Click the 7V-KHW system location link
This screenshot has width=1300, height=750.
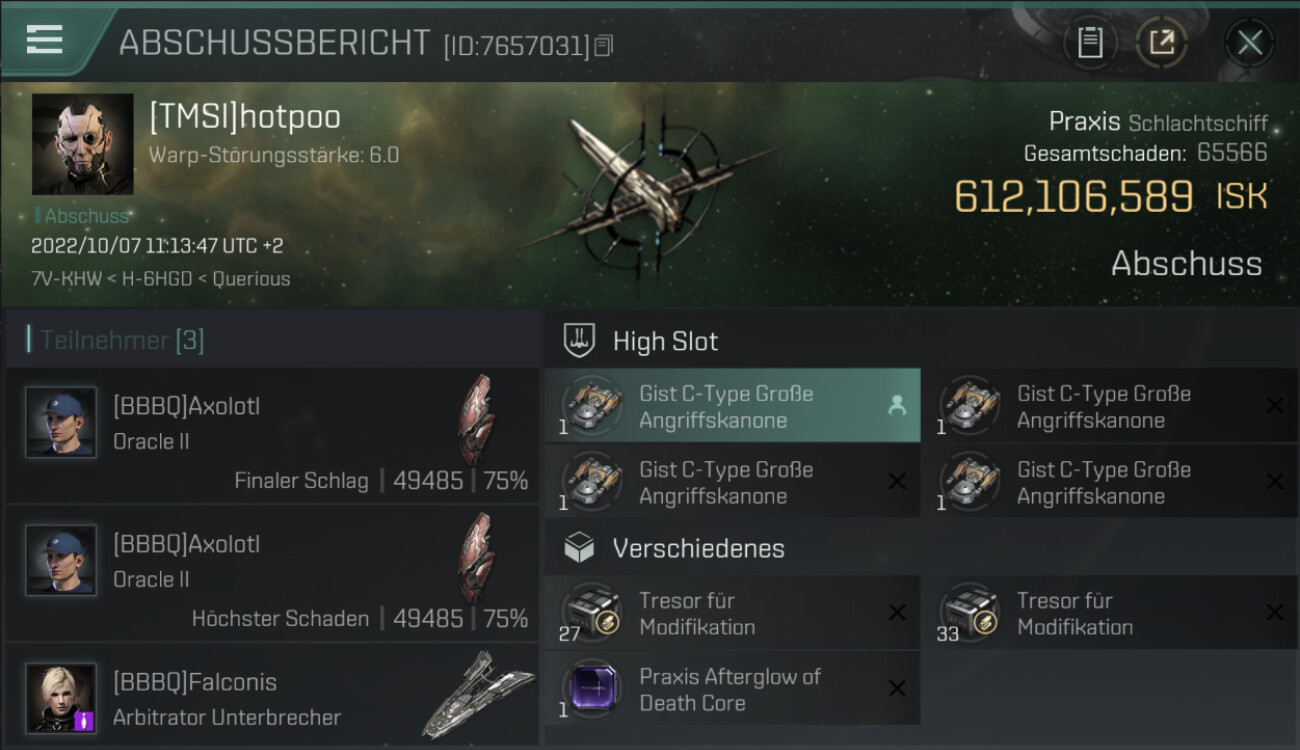[66, 279]
